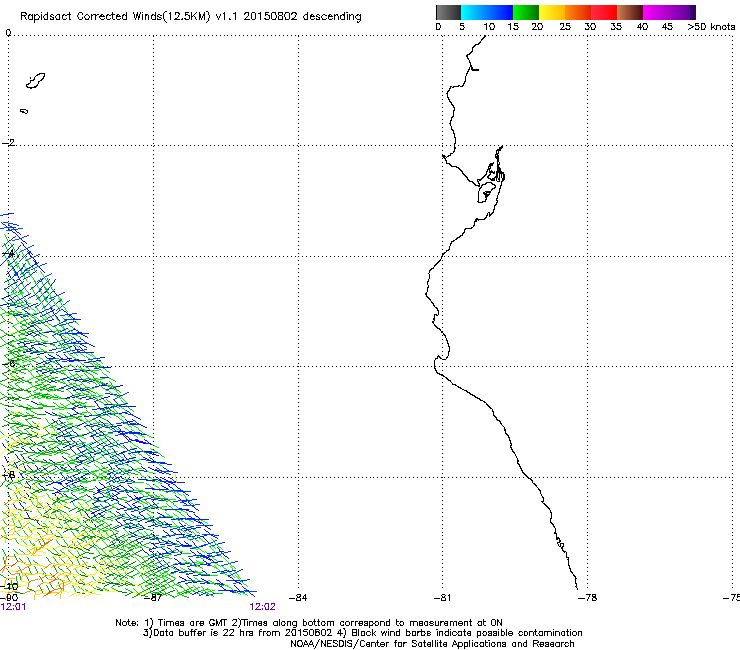Click the cyan 5-10 knots legend swatch

[473, 12]
